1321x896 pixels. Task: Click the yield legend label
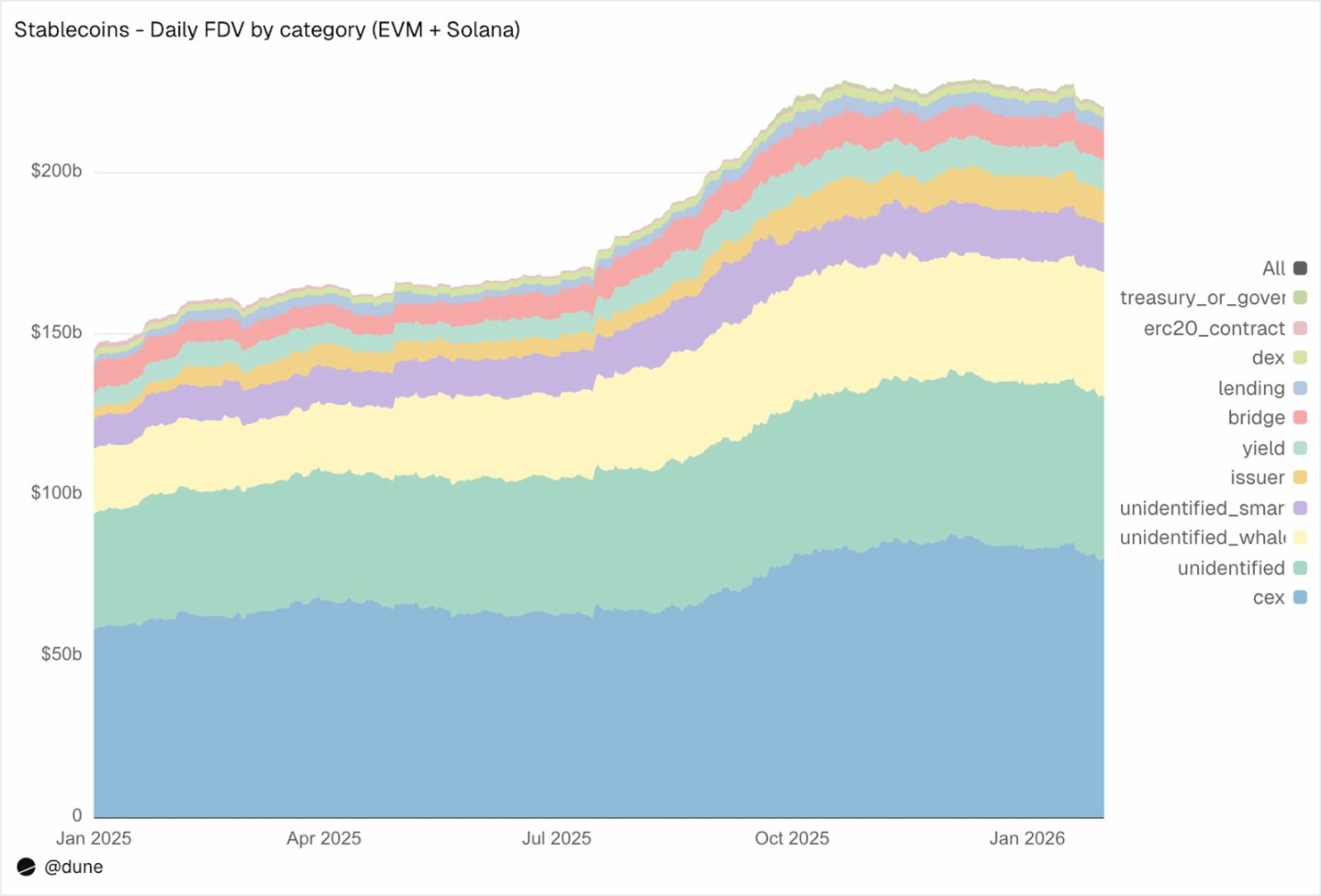click(1262, 448)
